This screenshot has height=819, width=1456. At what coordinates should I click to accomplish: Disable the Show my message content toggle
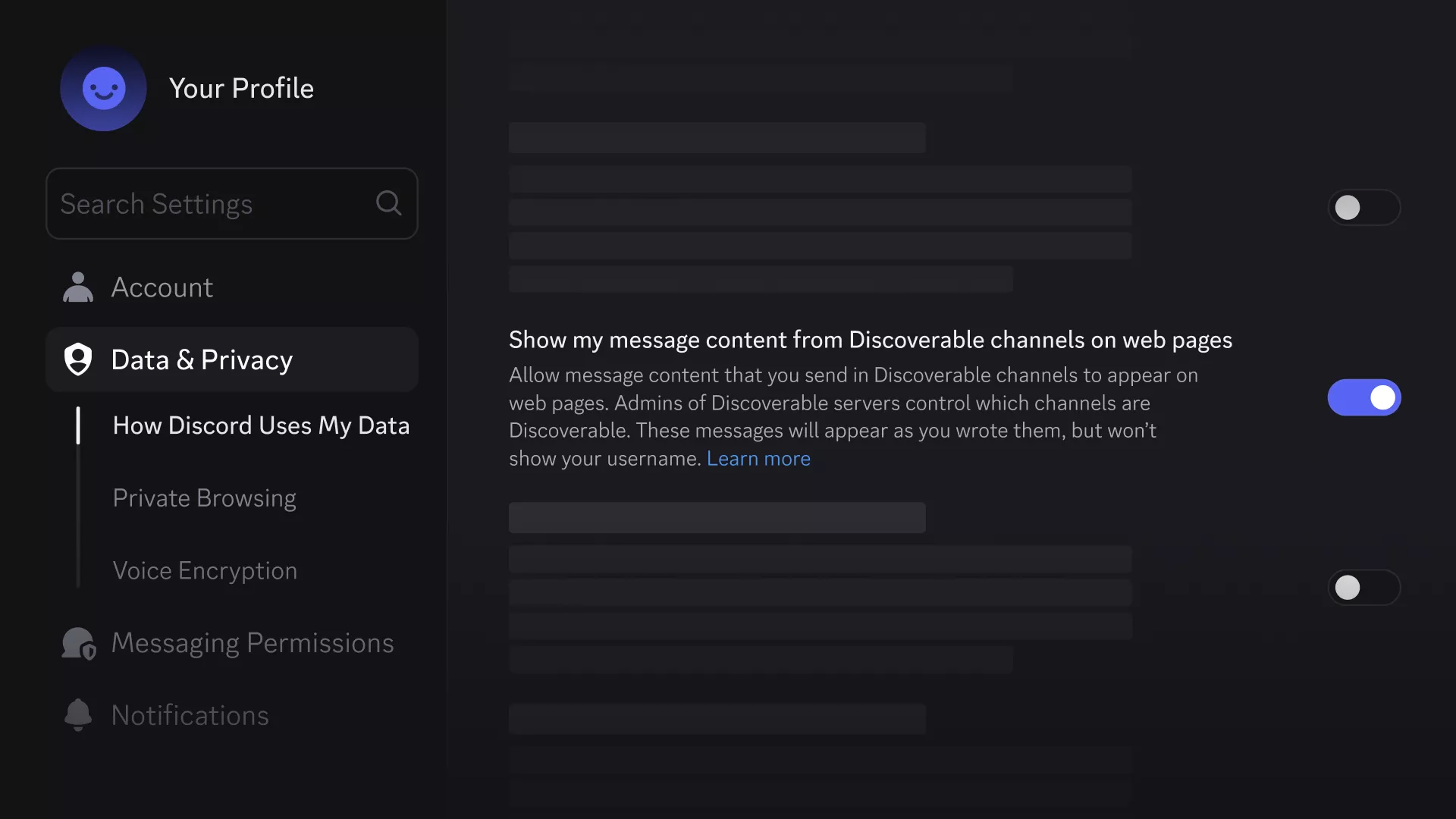[1363, 397]
